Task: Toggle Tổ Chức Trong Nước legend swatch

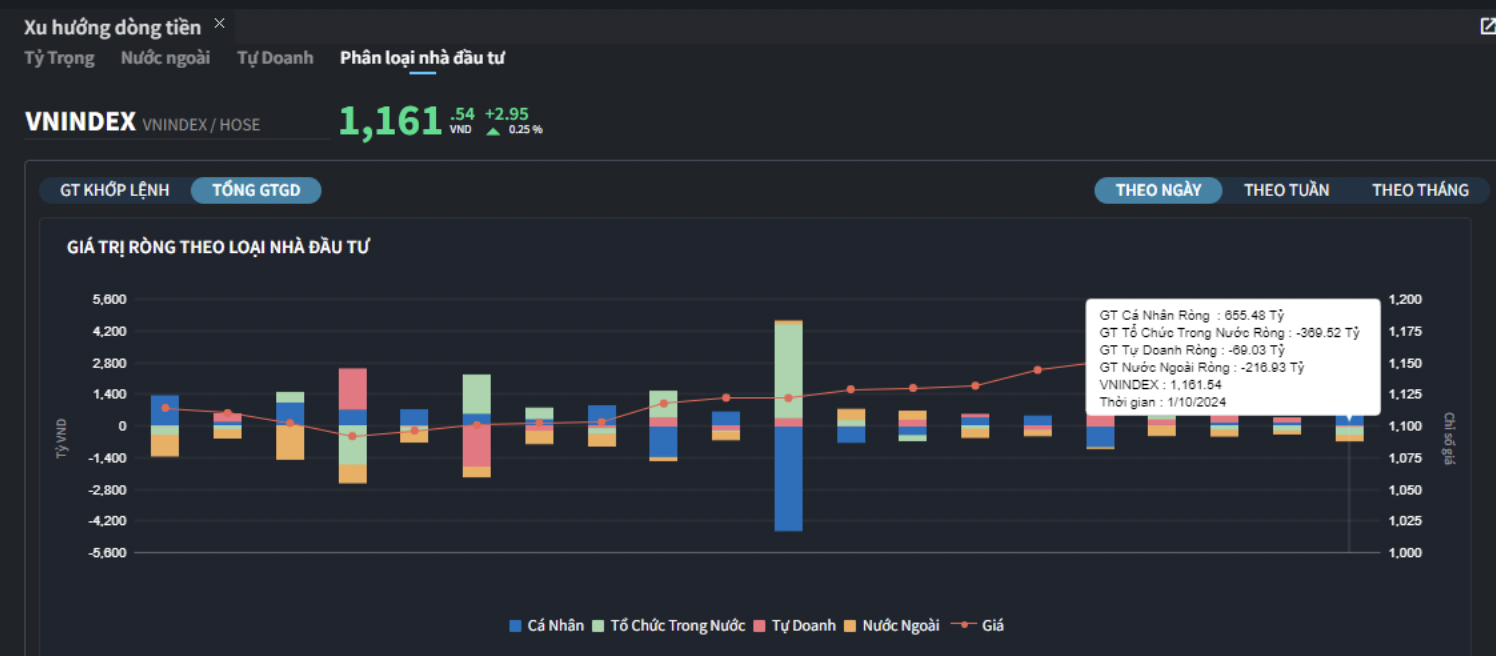Action: point(599,626)
